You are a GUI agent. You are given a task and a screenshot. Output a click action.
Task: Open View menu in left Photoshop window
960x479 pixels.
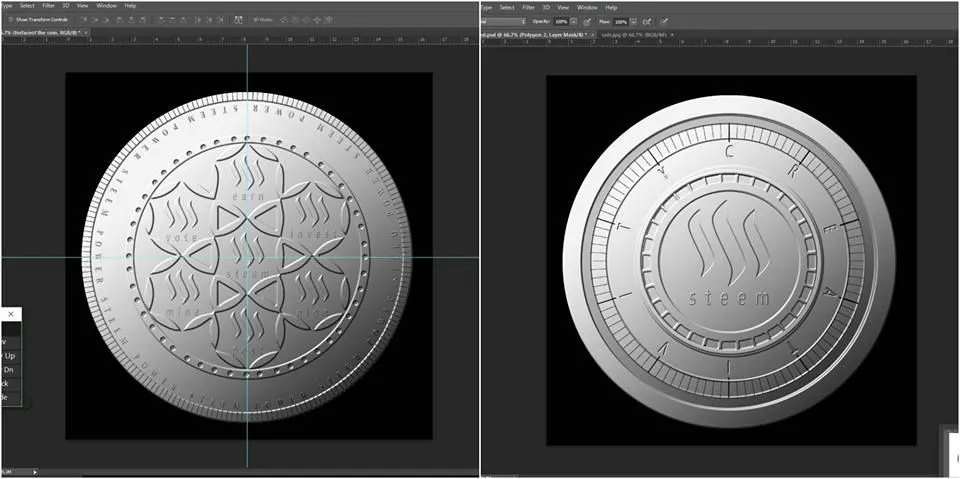[82, 6]
